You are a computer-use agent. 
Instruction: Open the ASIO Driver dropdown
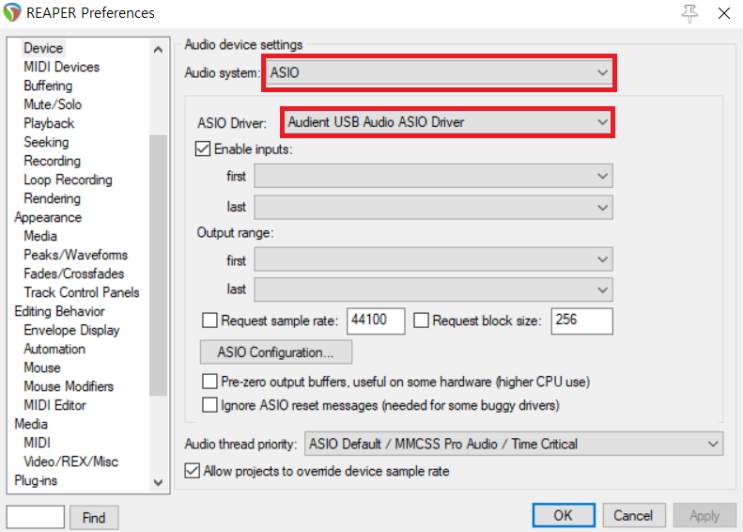447,122
